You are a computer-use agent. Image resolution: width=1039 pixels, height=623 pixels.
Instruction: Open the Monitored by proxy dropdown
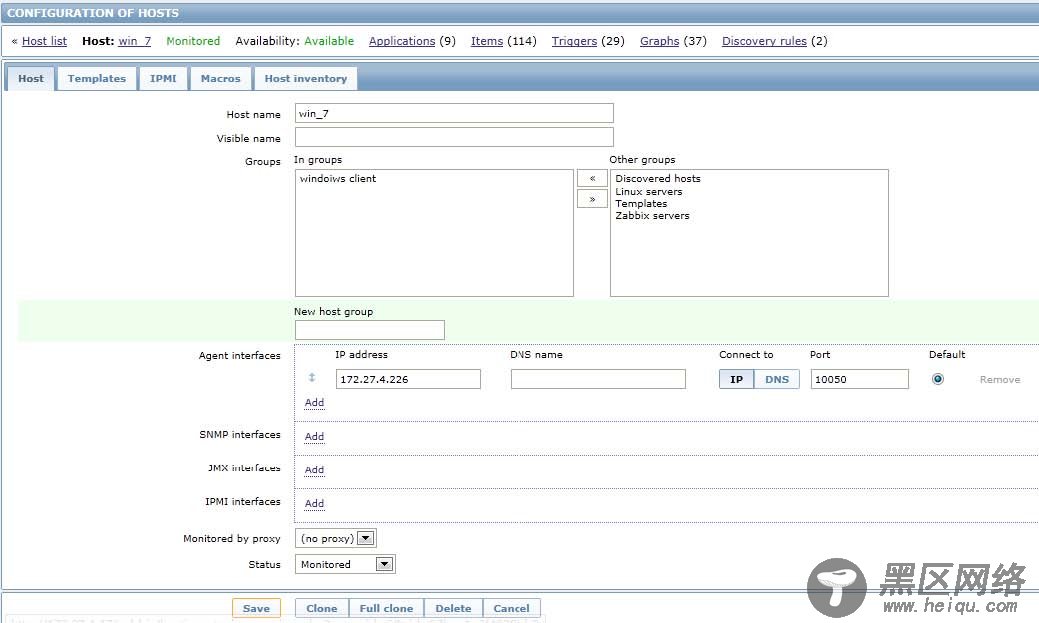tap(335, 538)
